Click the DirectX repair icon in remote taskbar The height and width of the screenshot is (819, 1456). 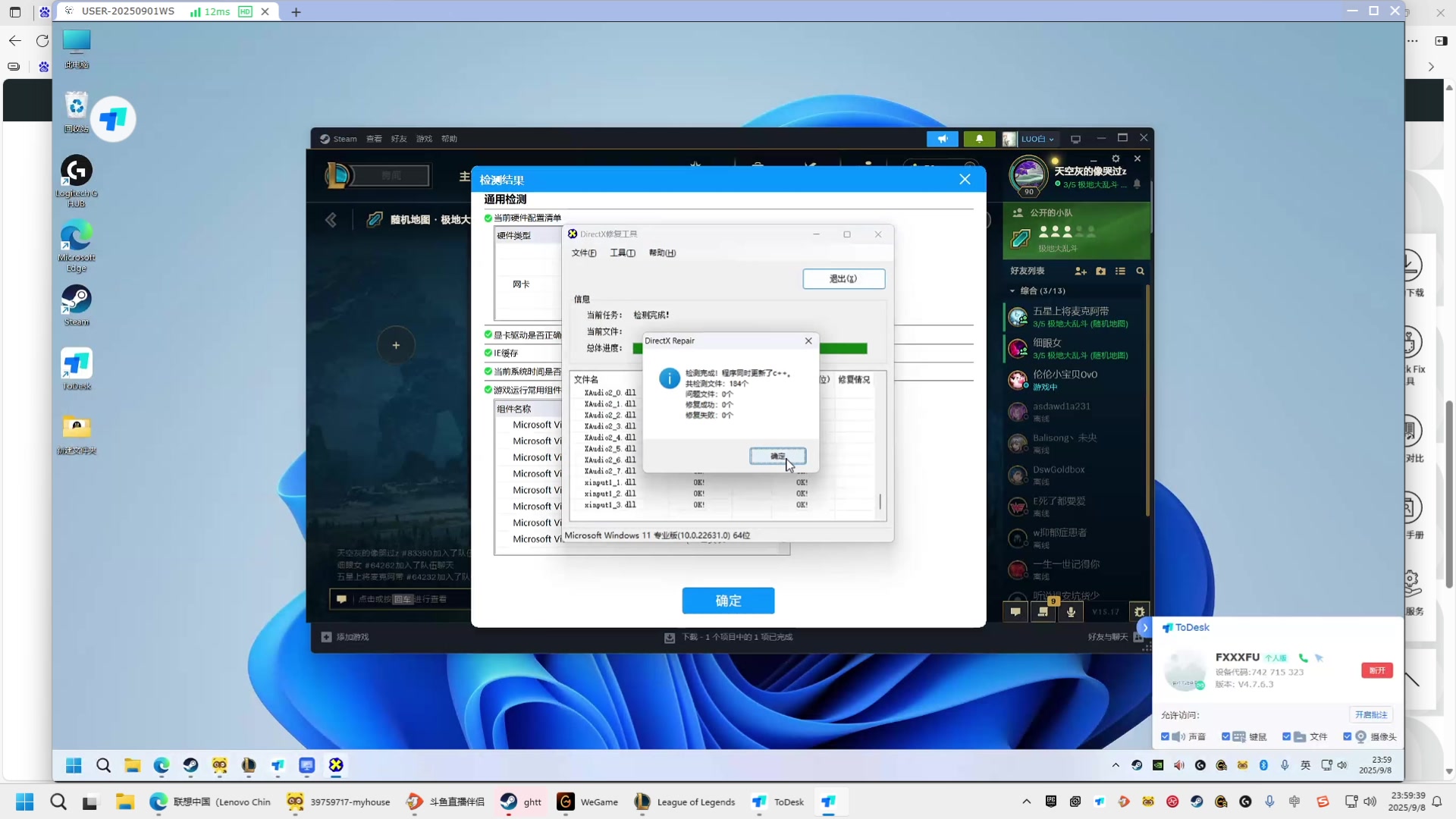(336, 765)
